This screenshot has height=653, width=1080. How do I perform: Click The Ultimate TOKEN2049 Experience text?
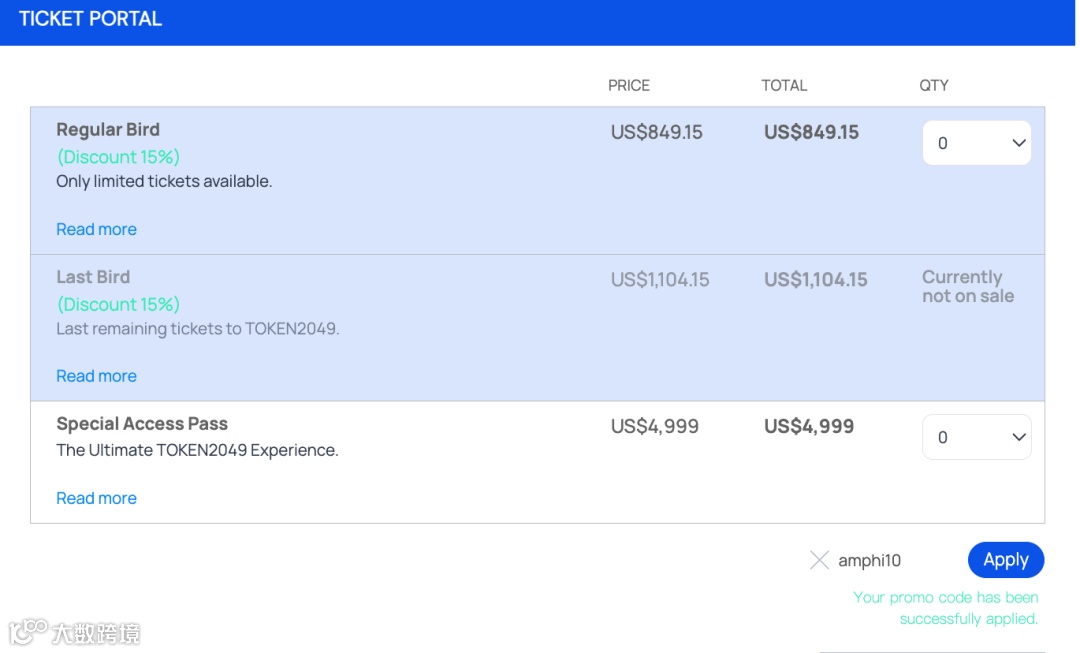pos(197,450)
